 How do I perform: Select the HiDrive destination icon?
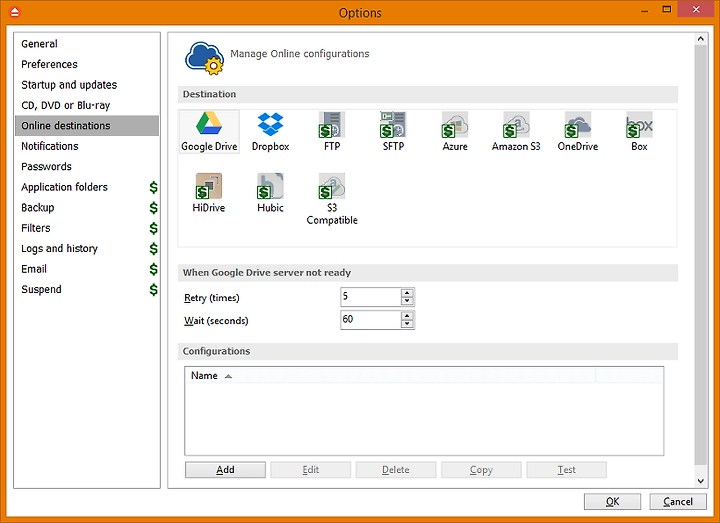point(209,193)
